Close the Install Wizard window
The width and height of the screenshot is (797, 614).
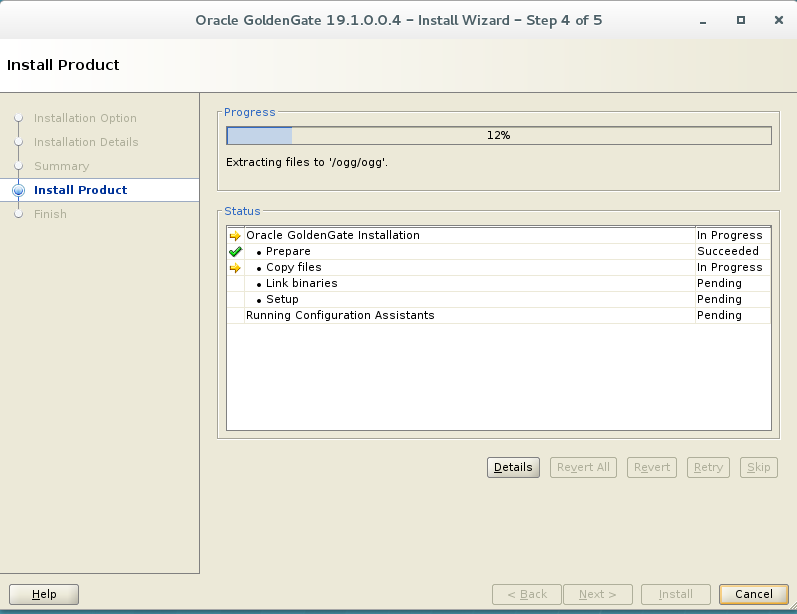point(779,20)
